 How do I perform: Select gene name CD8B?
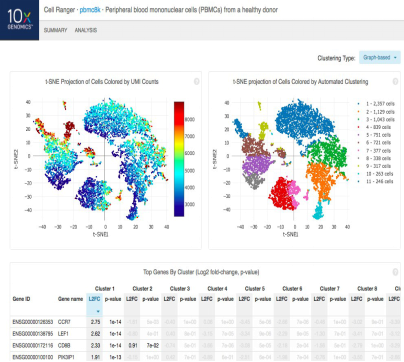click(64, 345)
